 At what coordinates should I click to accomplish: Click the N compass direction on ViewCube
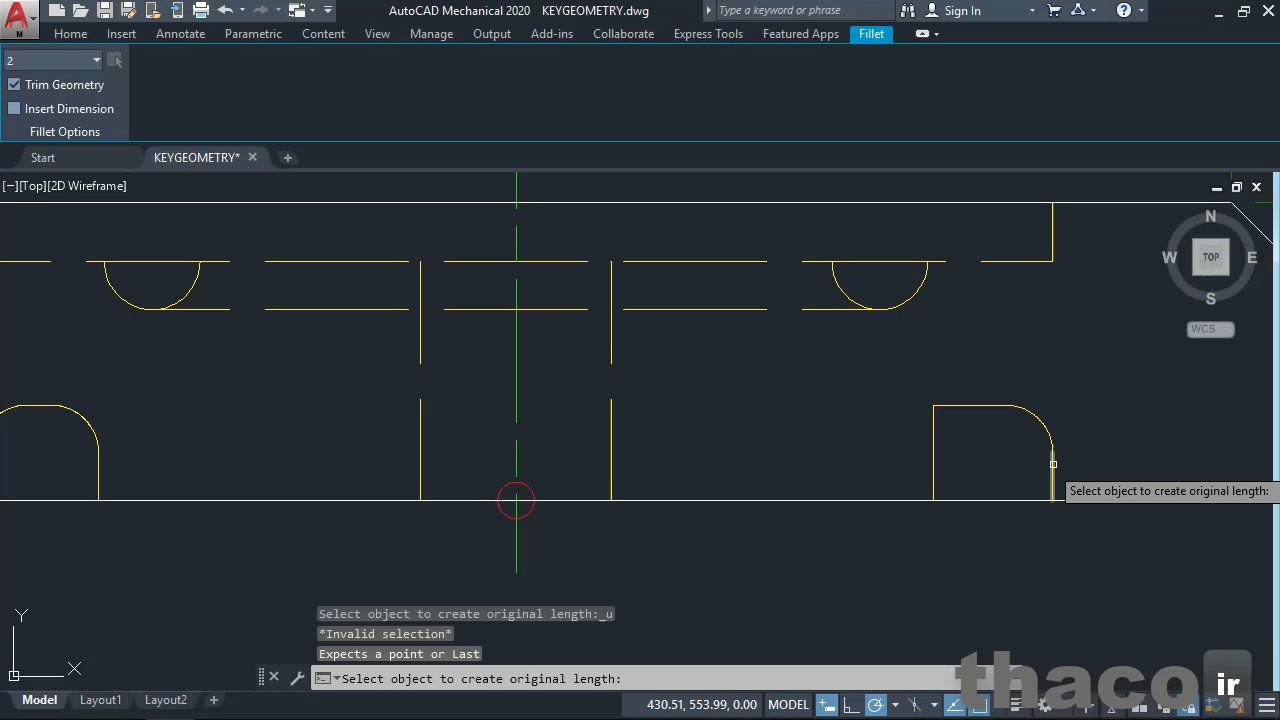point(1211,217)
